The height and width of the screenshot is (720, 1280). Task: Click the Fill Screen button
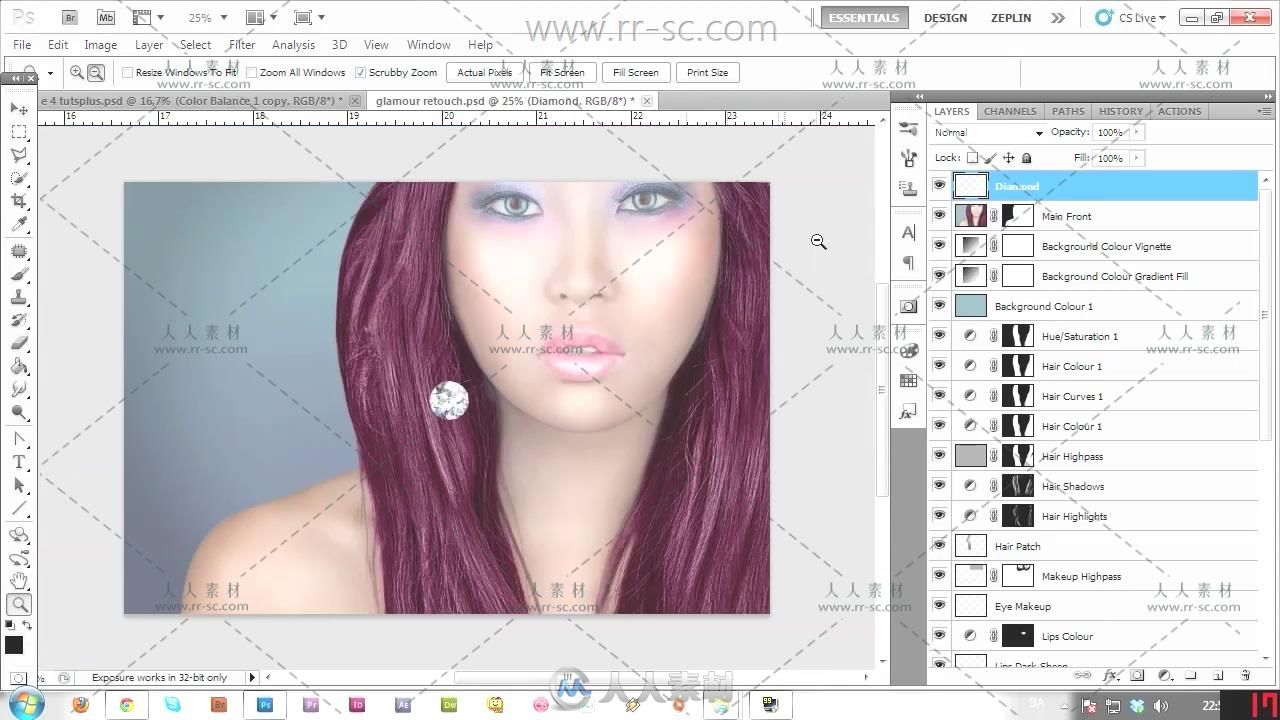[636, 72]
